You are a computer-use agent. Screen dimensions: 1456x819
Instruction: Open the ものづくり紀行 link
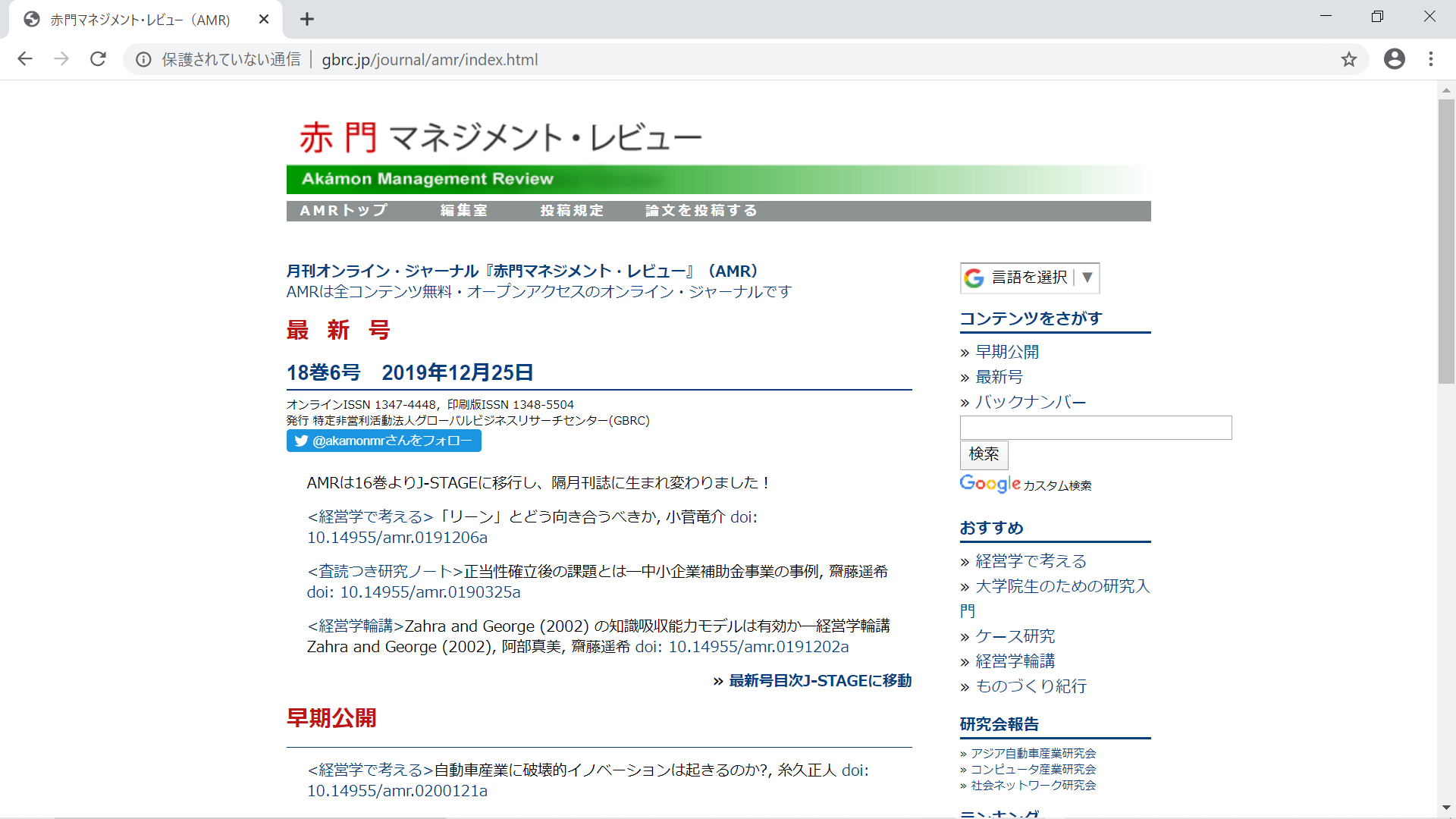pos(1031,686)
